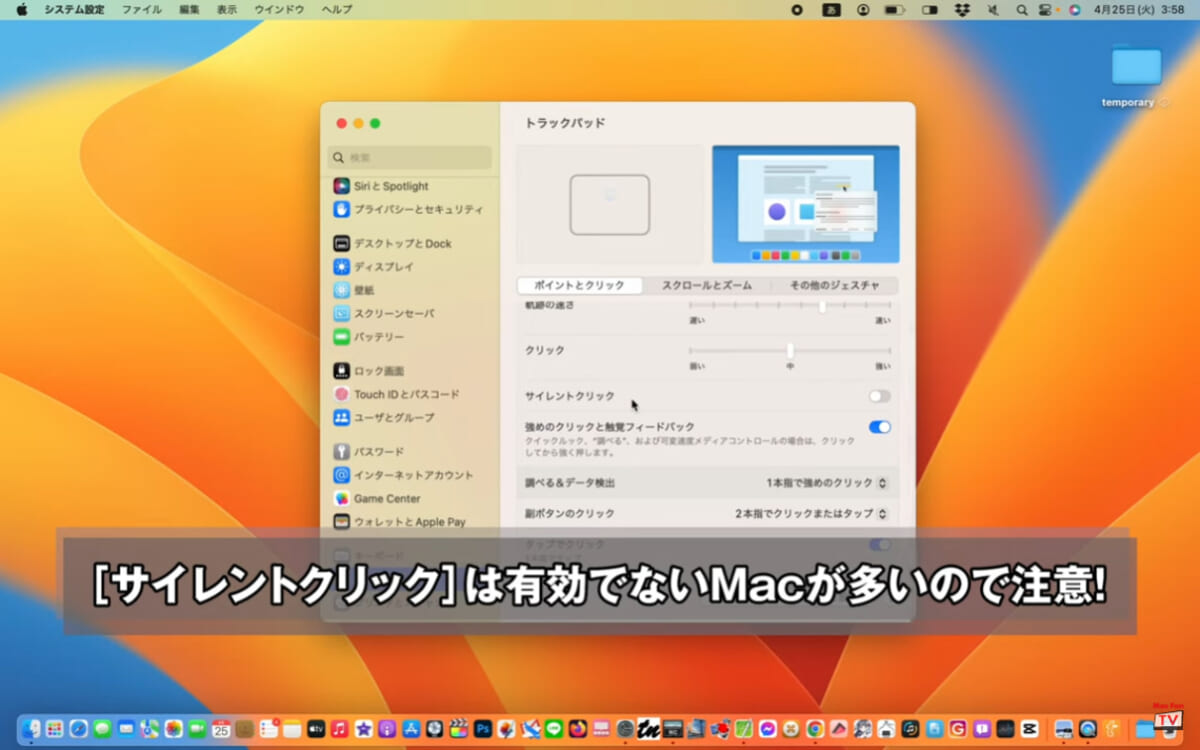
Task: Open the temporary folder on the desktop
Action: 1136,76
